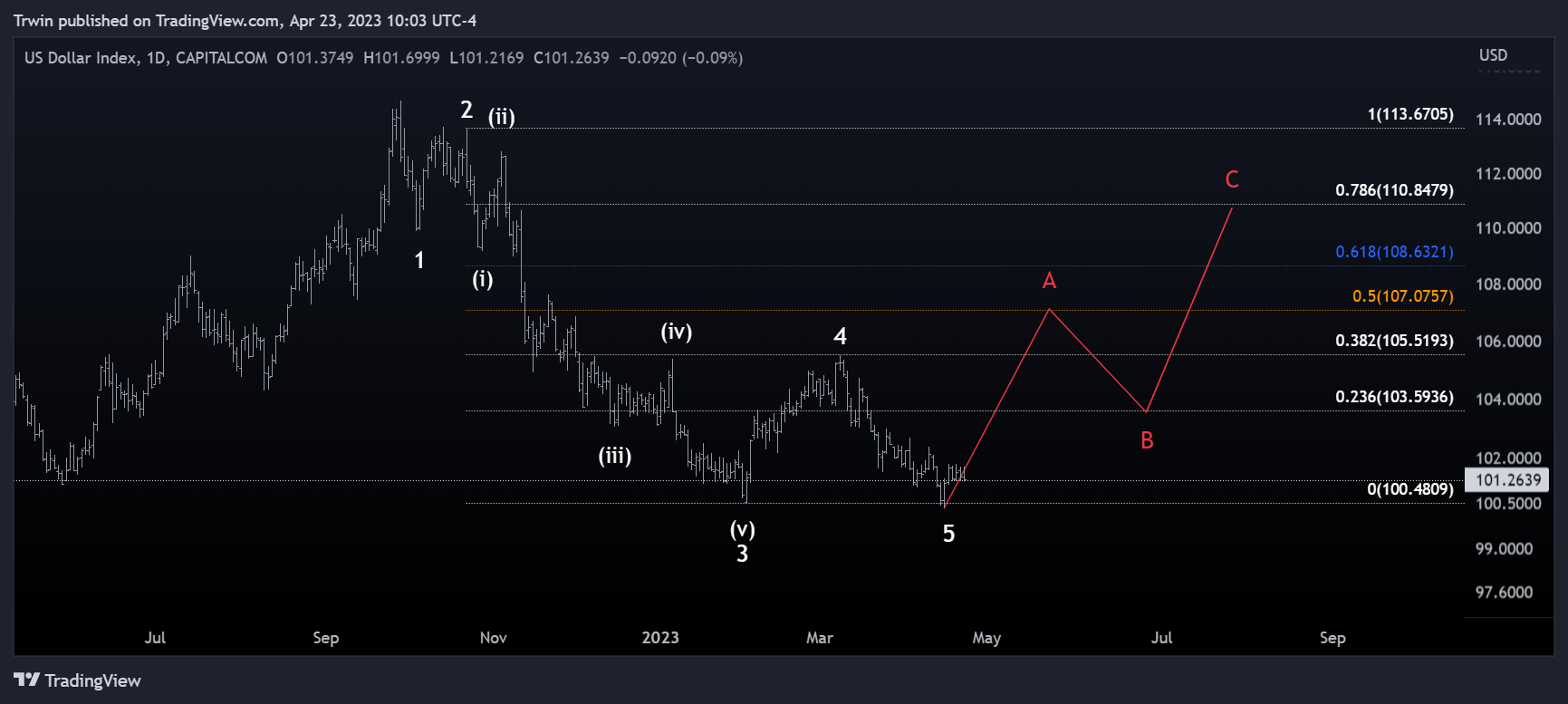
Task: Click the sub-wave label (ii)
Action: point(502,117)
